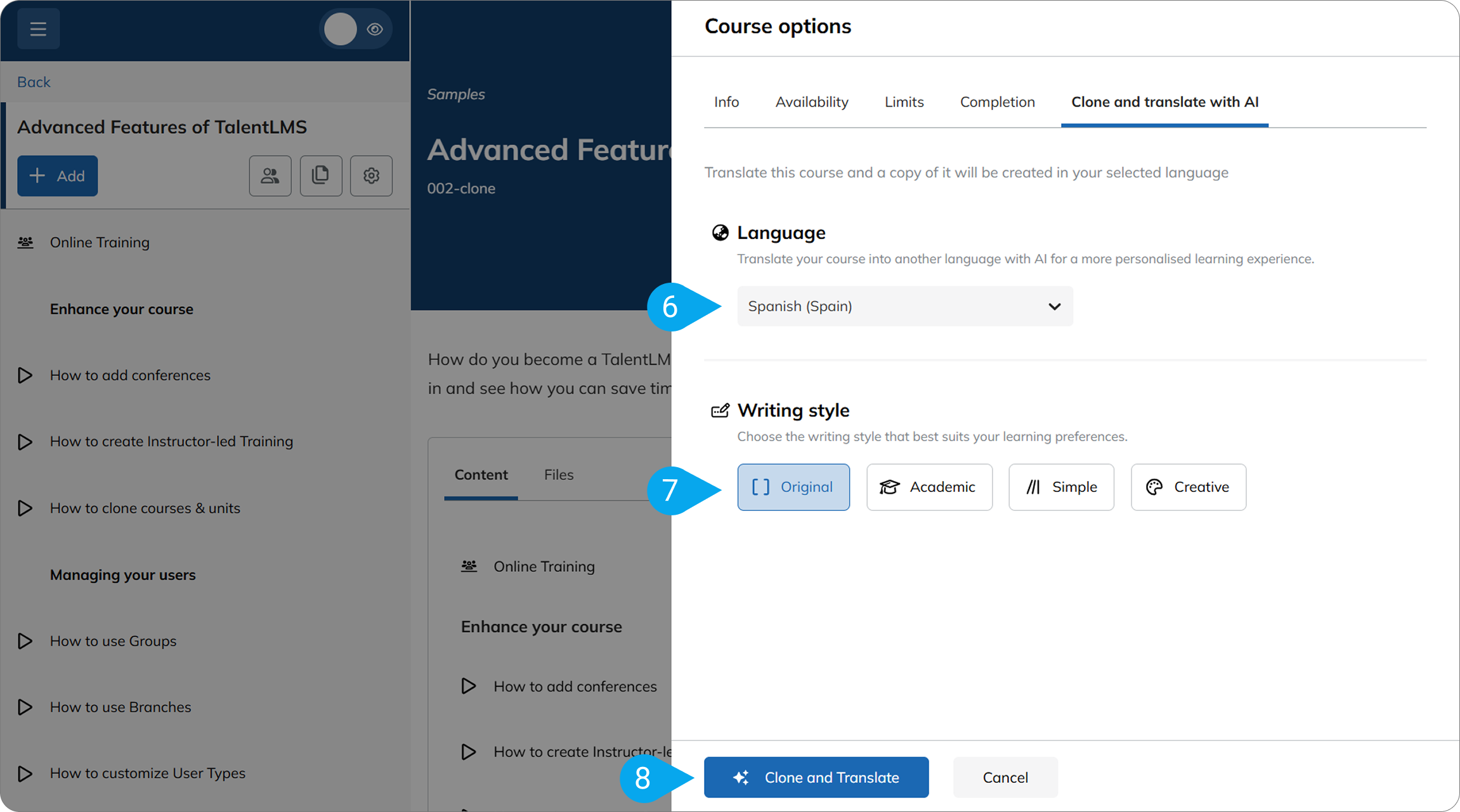
Task: Click play icon beside How to use Branches
Action: click(x=25, y=707)
